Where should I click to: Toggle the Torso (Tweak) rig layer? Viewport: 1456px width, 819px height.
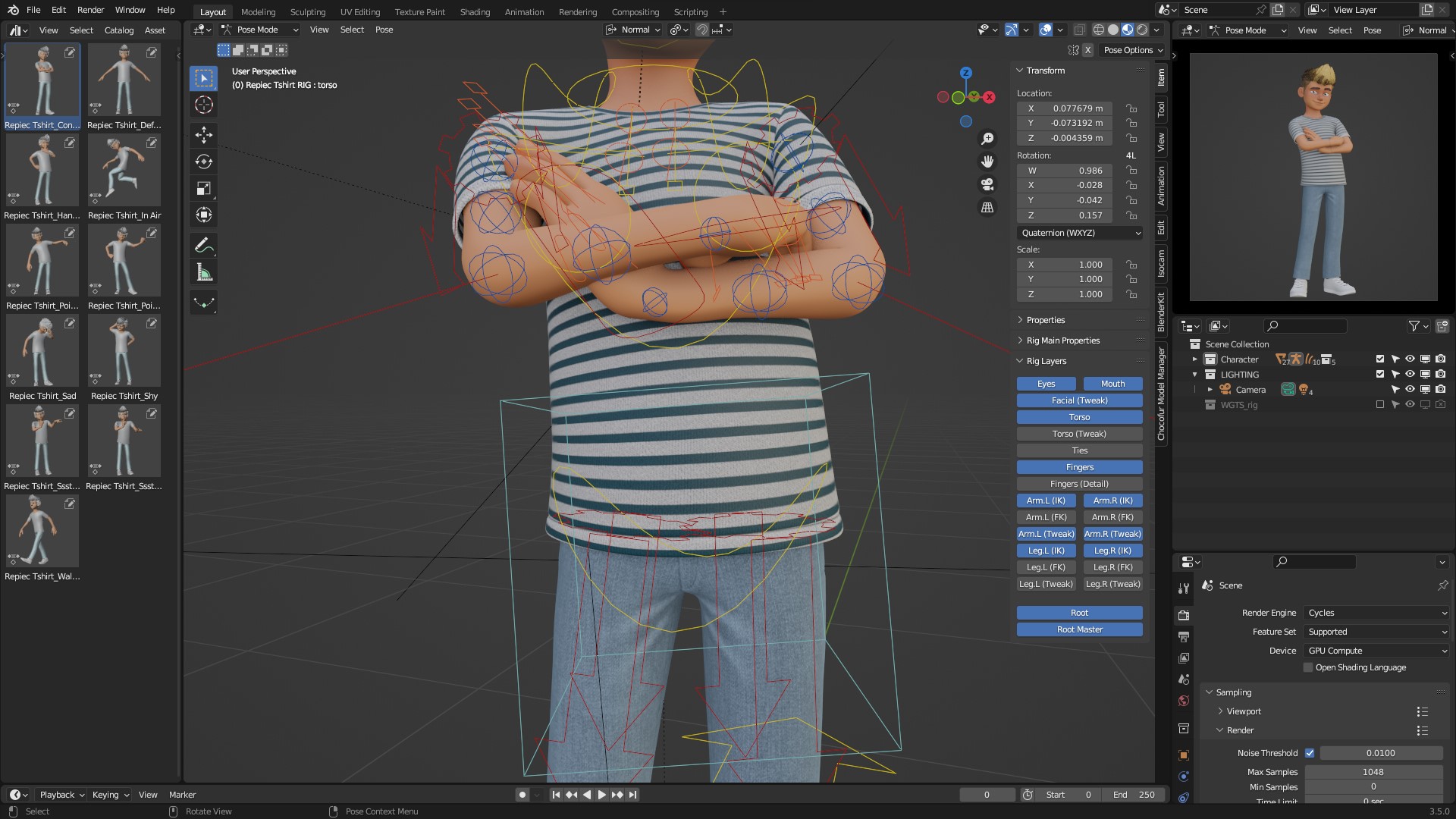[x=1079, y=434]
